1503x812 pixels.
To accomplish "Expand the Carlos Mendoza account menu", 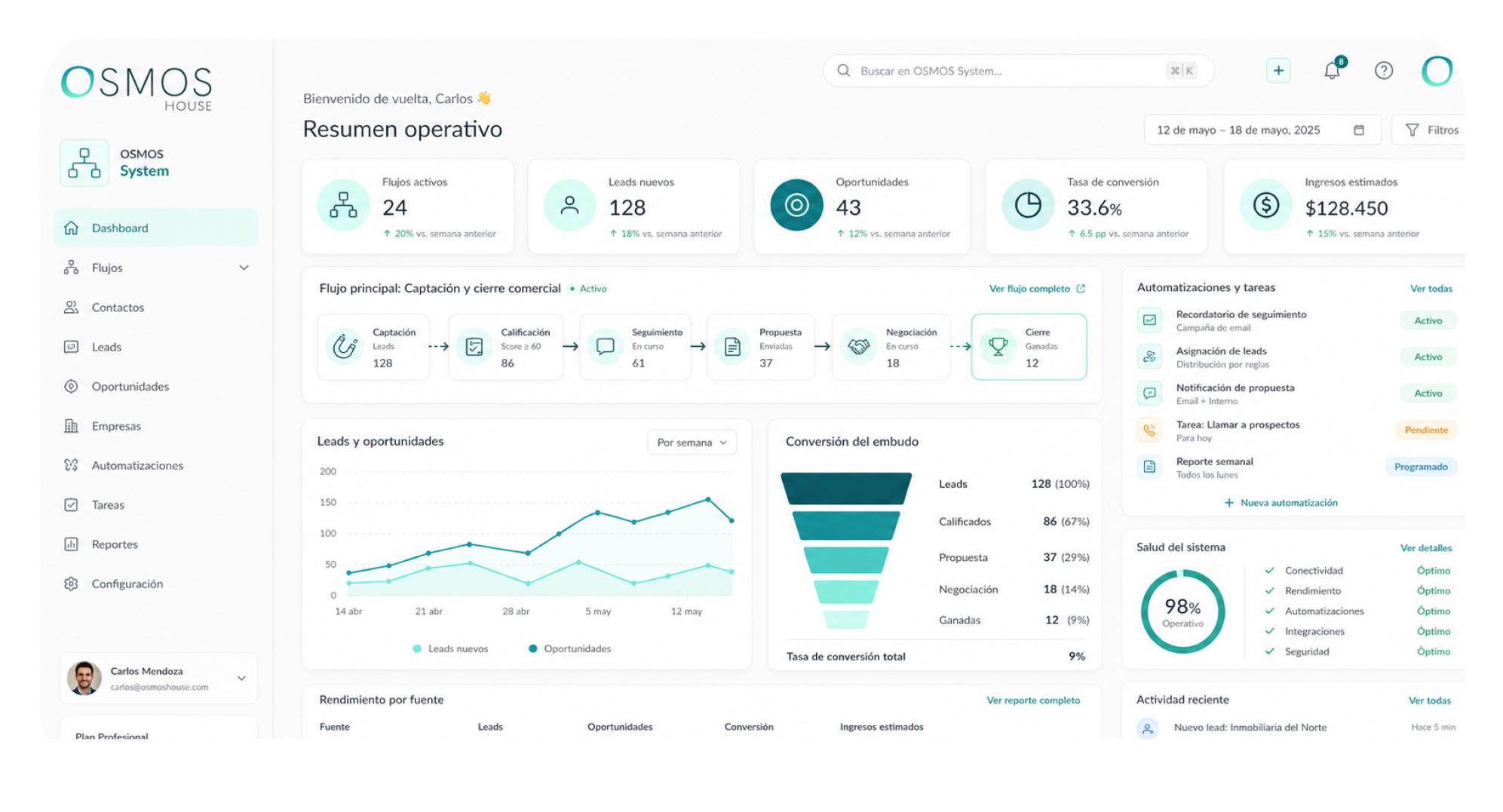I will [241, 678].
